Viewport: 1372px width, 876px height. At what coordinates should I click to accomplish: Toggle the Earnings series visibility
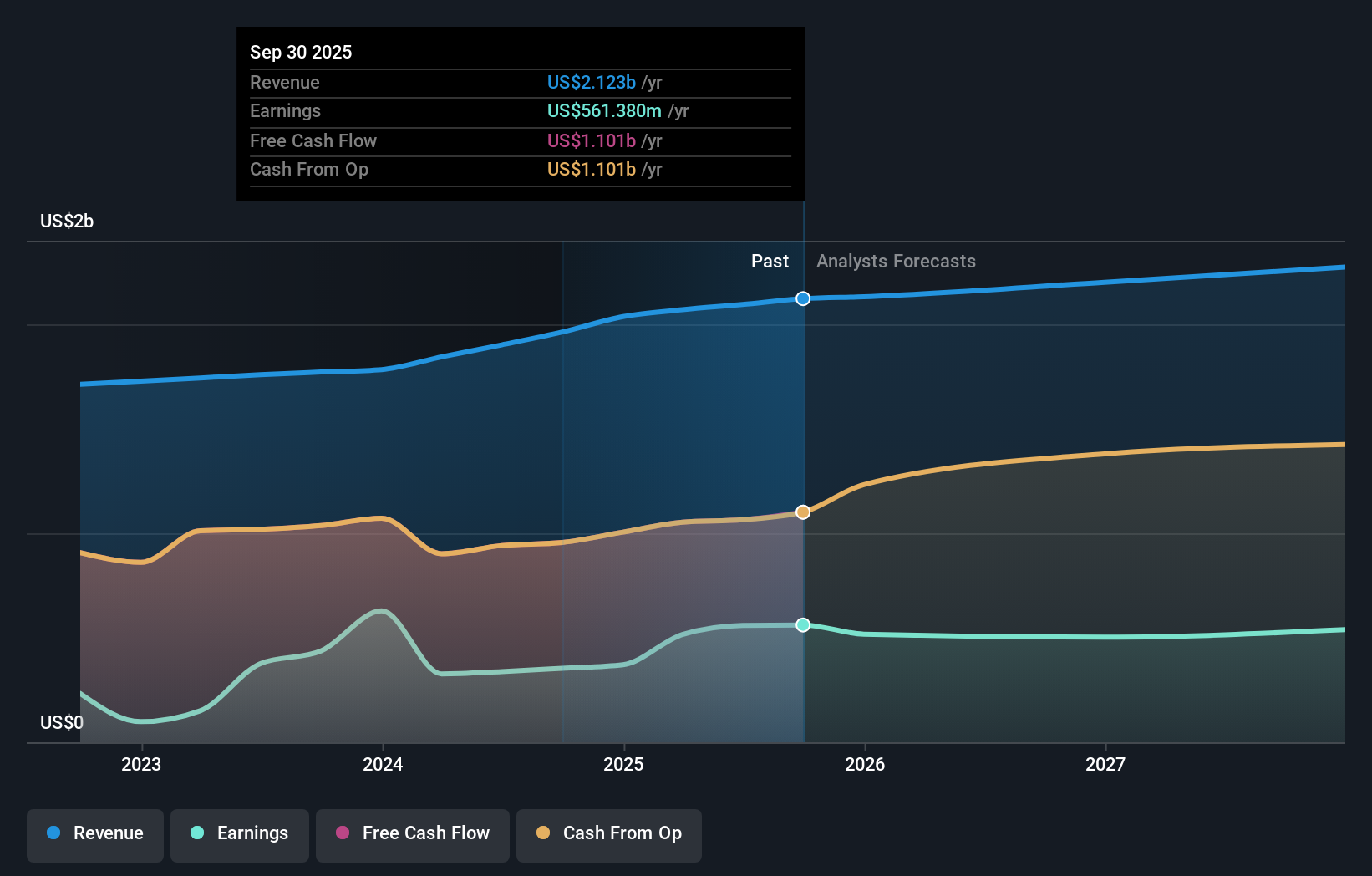coord(240,833)
